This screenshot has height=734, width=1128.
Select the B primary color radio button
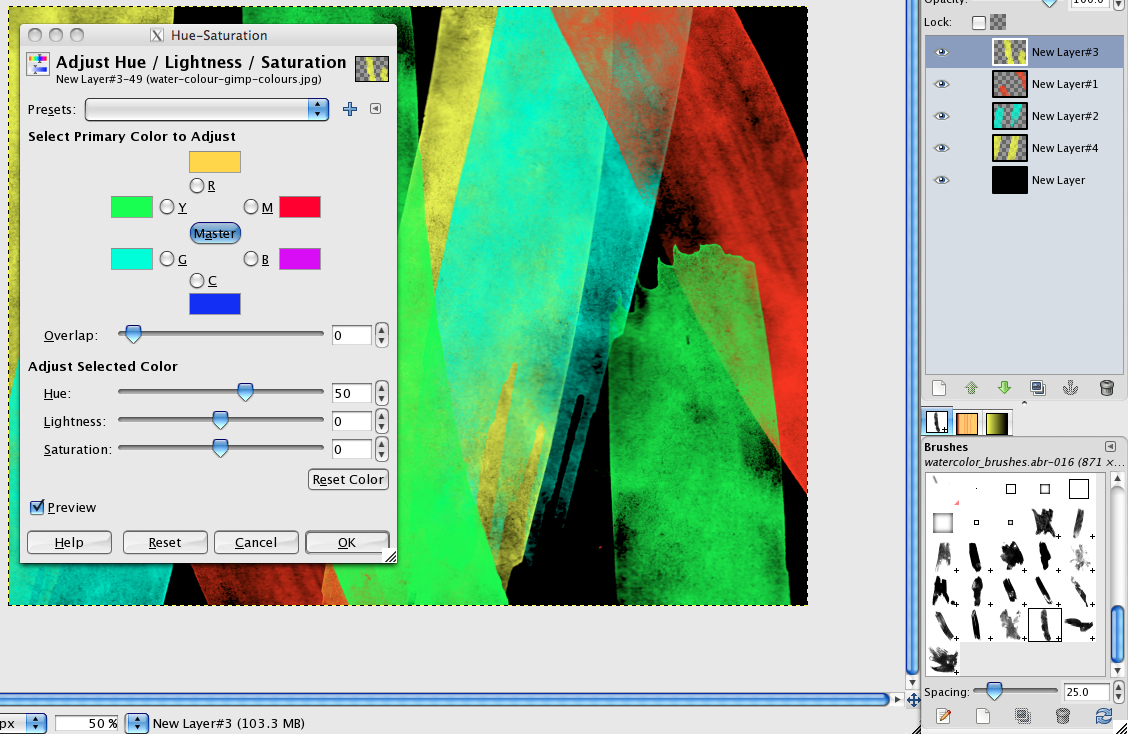tap(250, 258)
